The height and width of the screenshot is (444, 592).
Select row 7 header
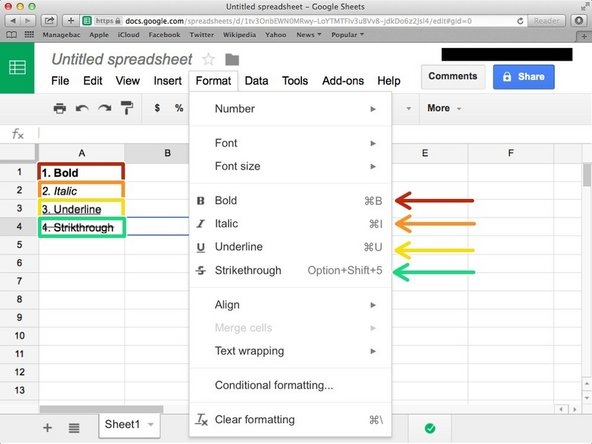19,281
